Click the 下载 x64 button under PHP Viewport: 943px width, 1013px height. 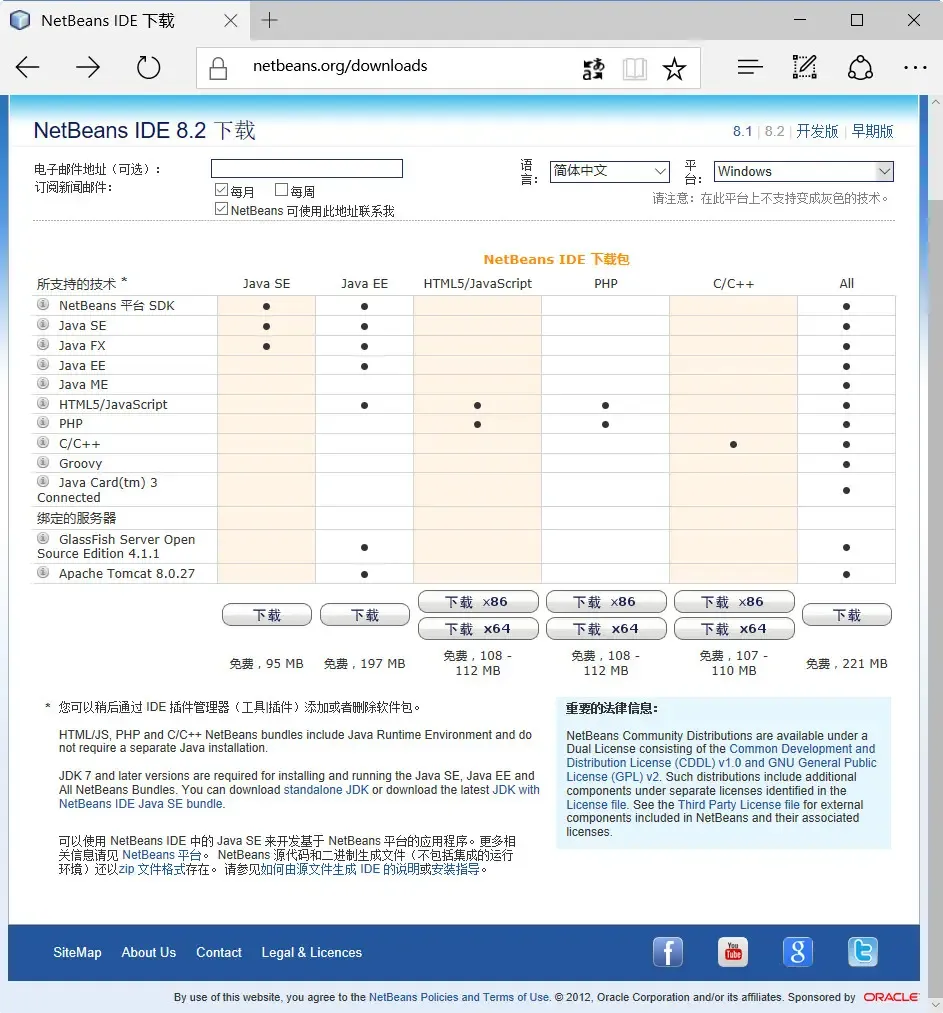[x=606, y=629]
